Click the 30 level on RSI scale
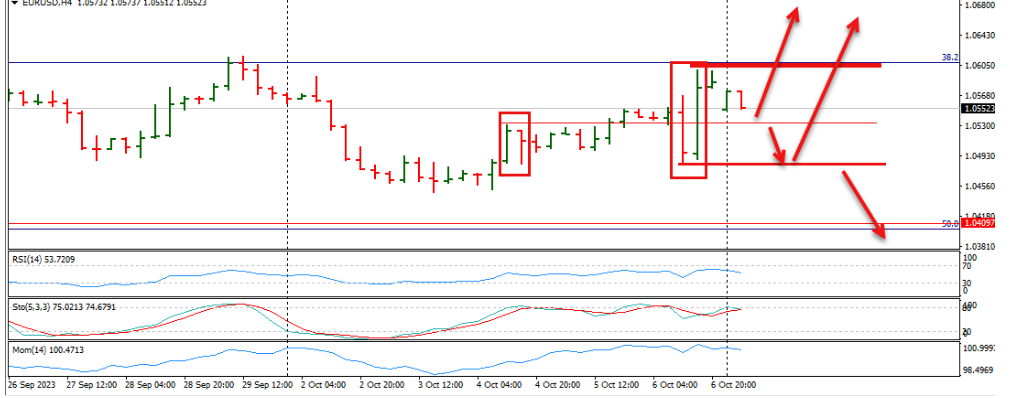 (966, 283)
